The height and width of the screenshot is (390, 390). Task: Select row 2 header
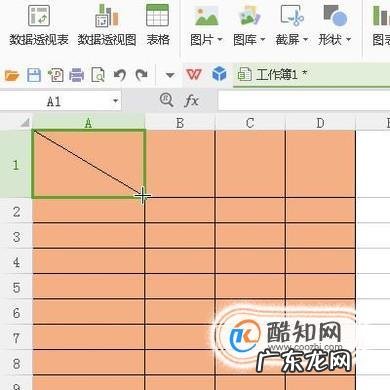16,211
